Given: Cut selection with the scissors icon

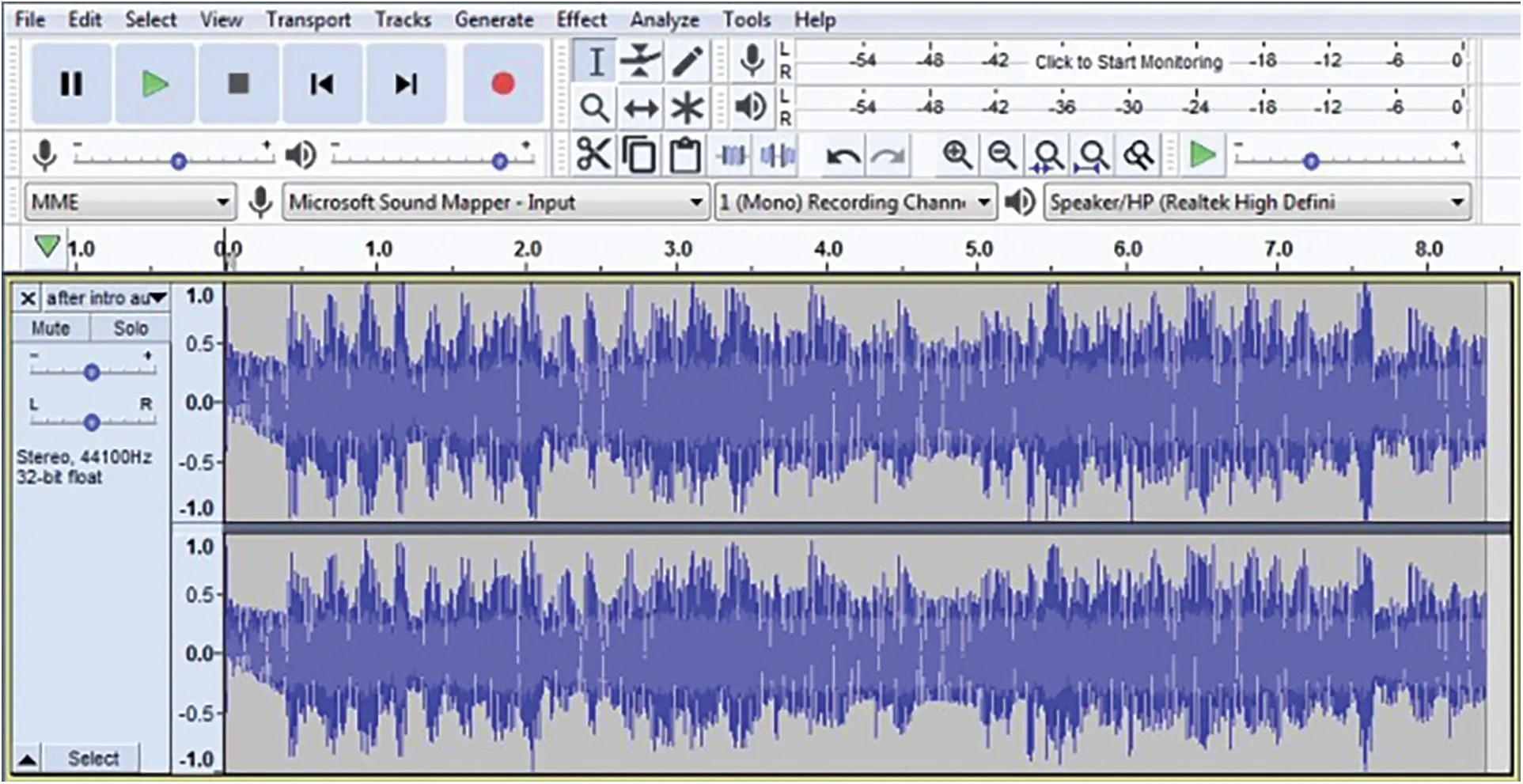Looking at the screenshot, I should [x=593, y=154].
